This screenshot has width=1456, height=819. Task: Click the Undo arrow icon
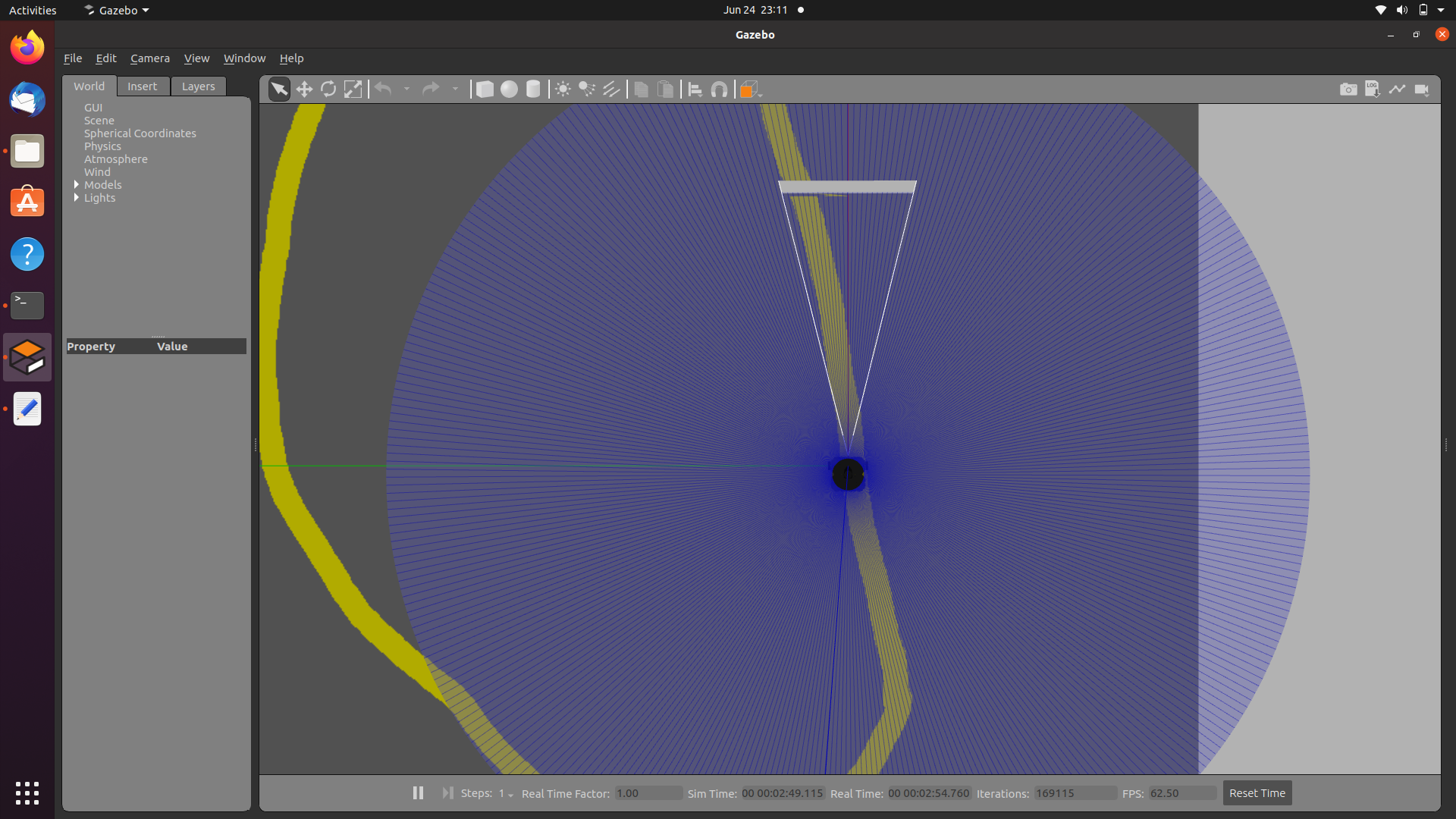click(x=384, y=89)
